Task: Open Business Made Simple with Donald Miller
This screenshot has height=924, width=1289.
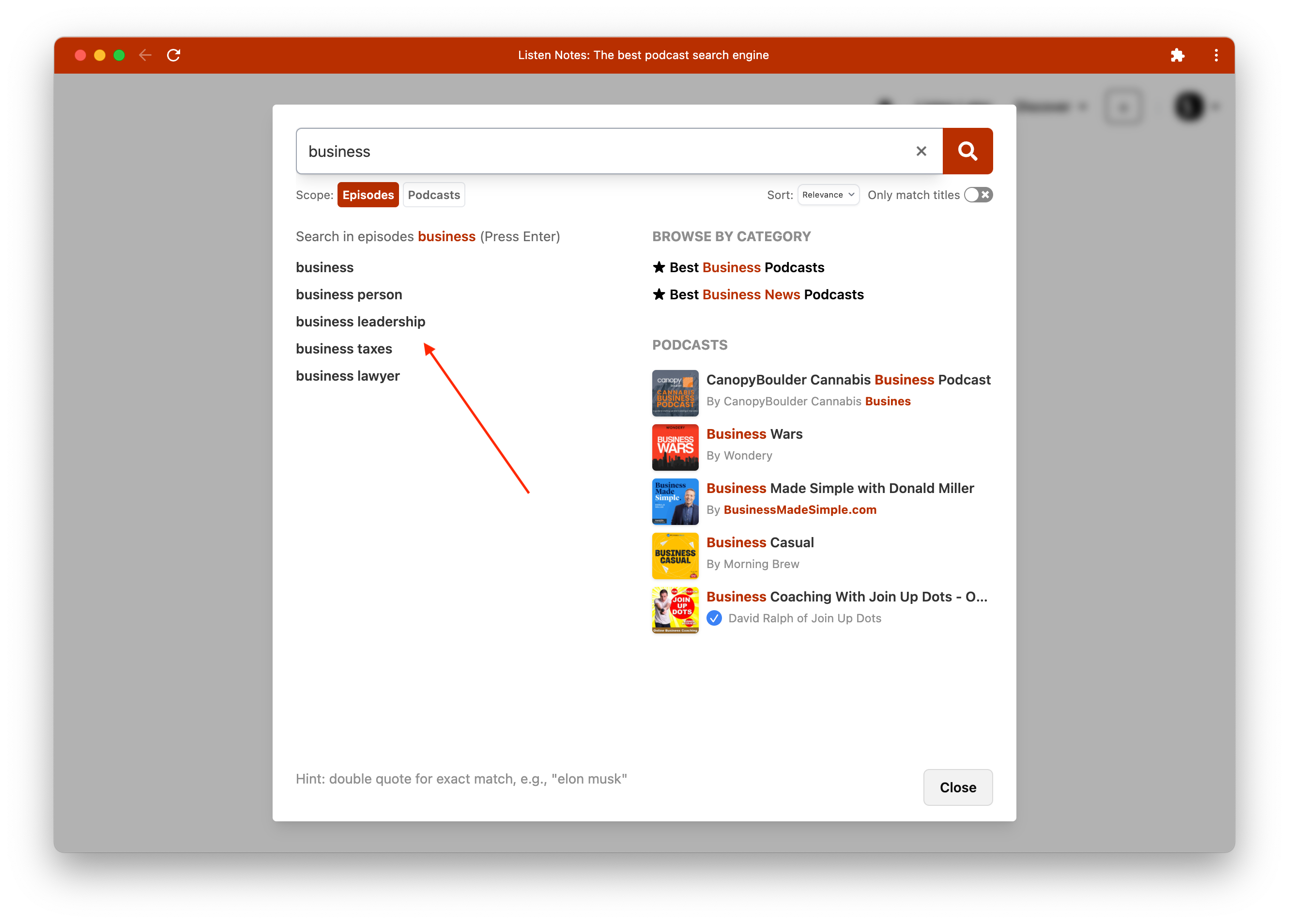Action: point(840,488)
